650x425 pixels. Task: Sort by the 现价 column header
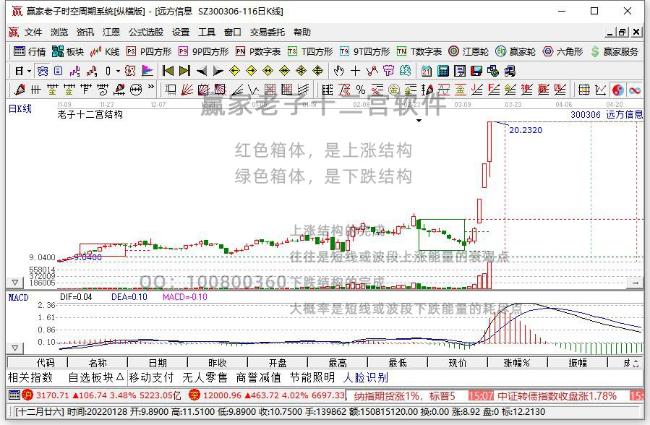pos(457,363)
